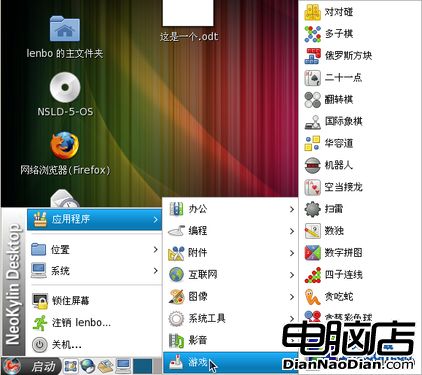Click the 二十一点 blackjack card icon
The width and height of the screenshot is (422, 375).
click(x=313, y=78)
